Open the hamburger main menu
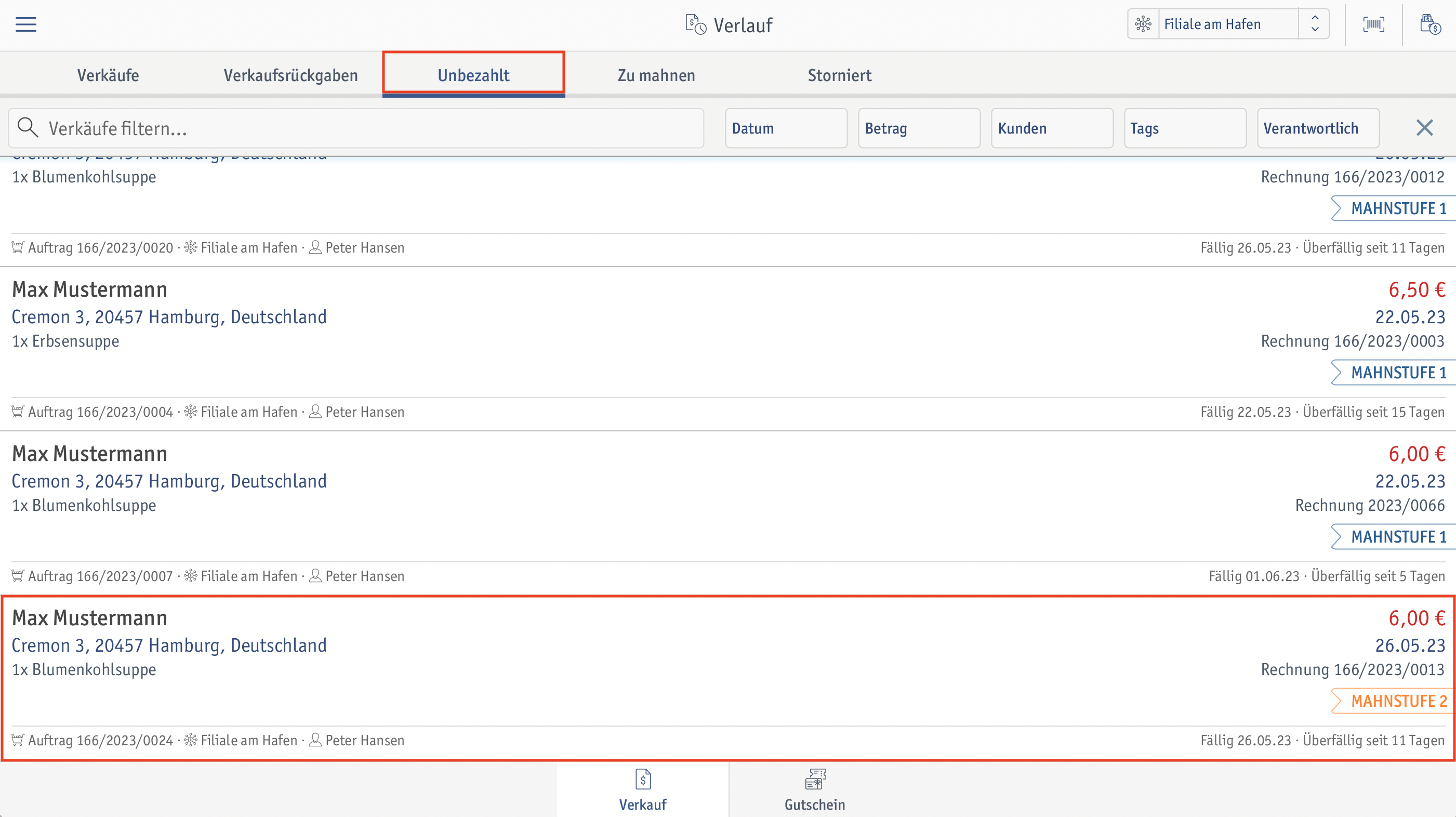 pos(26,24)
